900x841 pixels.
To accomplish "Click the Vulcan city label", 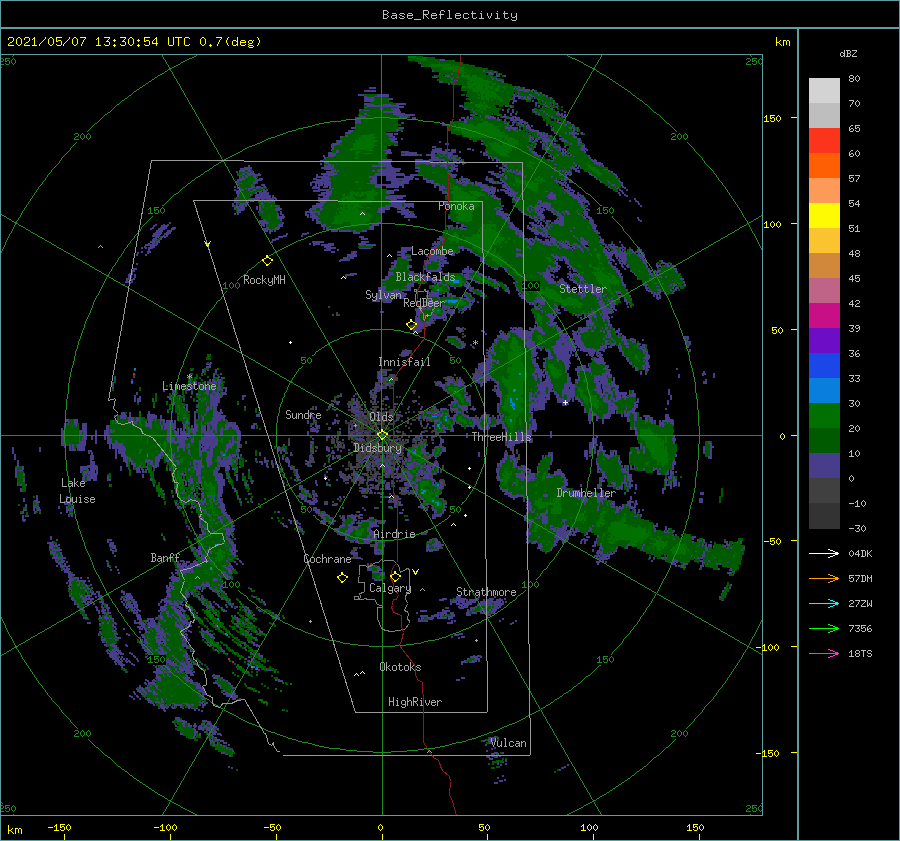I will point(508,743).
